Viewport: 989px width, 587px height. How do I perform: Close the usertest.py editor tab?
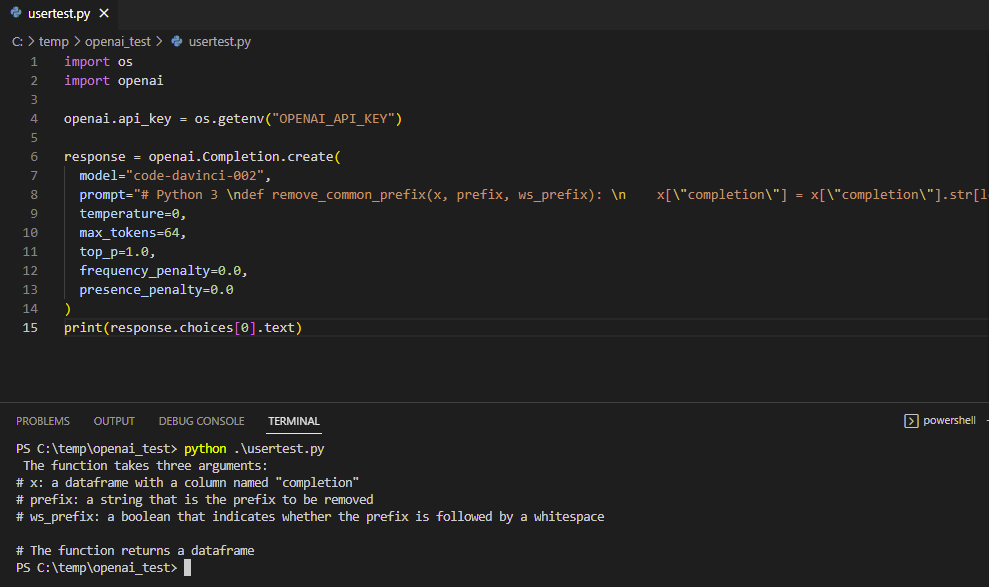[x=104, y=14]
